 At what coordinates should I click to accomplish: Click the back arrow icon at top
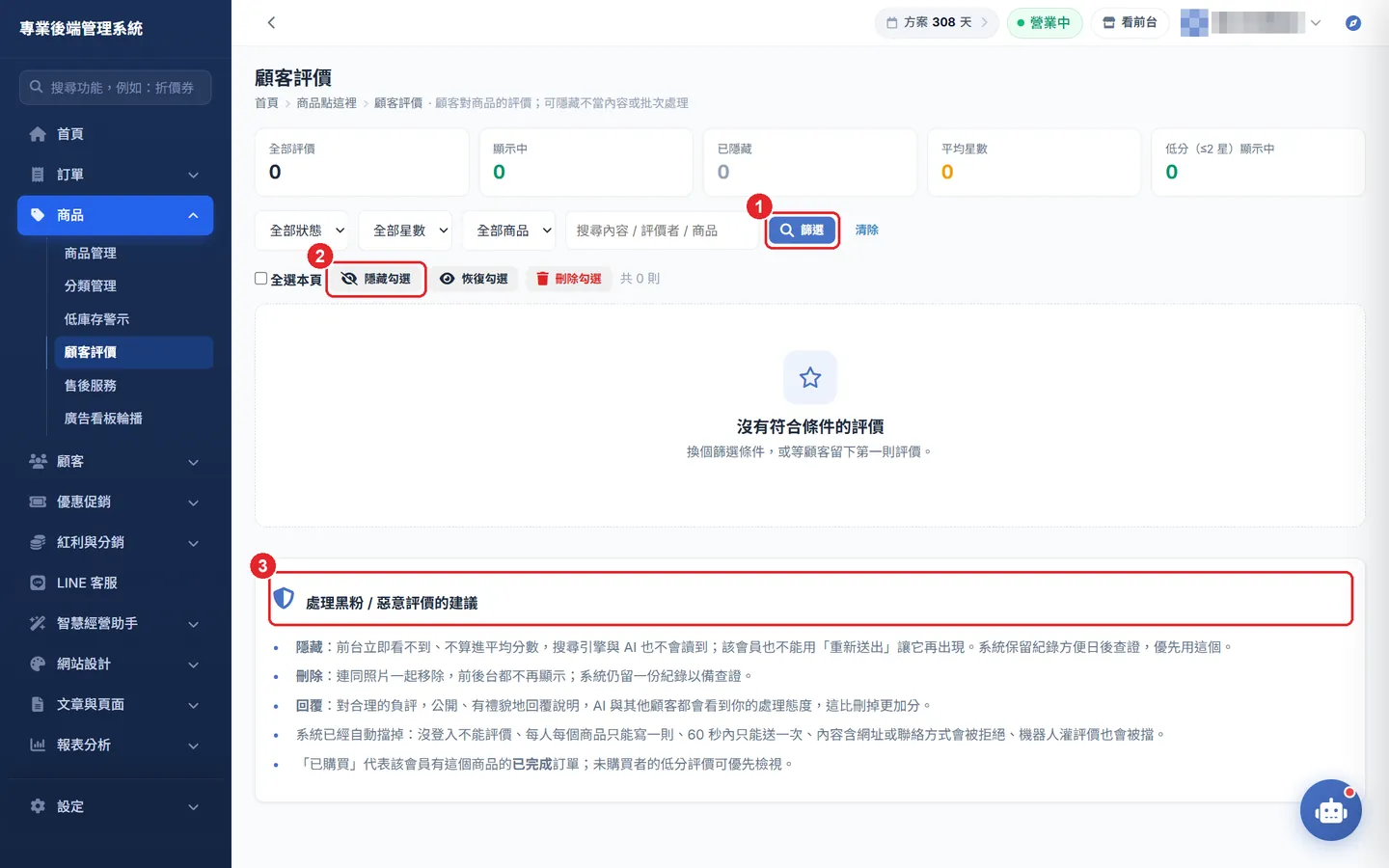271,22
